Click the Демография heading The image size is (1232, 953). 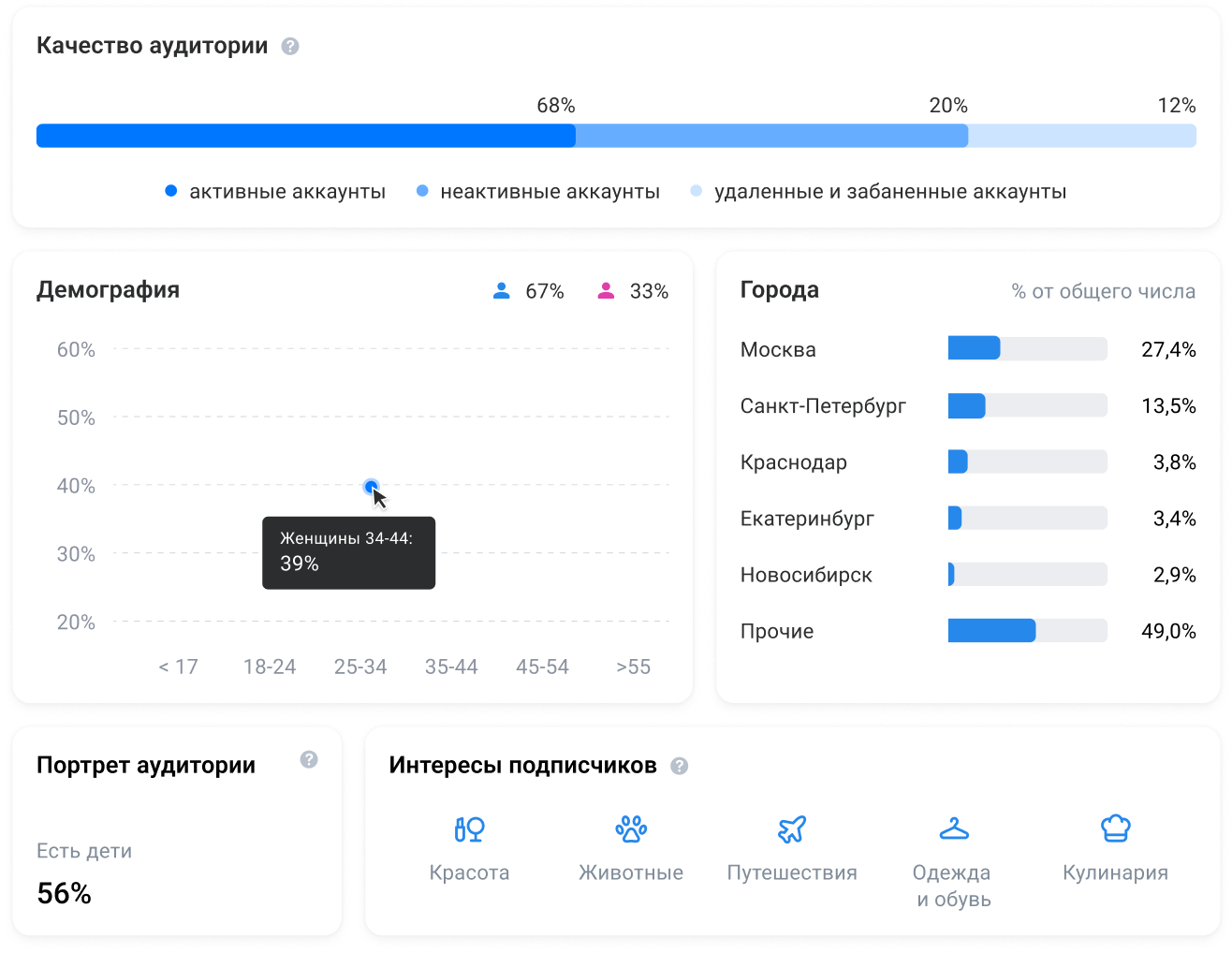click(108, 290)
